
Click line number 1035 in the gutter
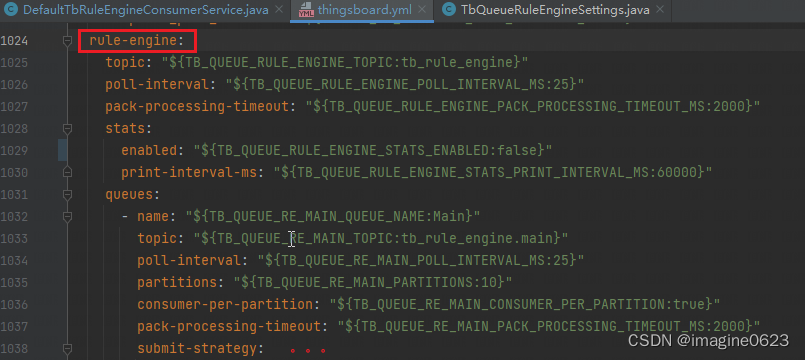(14, 282)
